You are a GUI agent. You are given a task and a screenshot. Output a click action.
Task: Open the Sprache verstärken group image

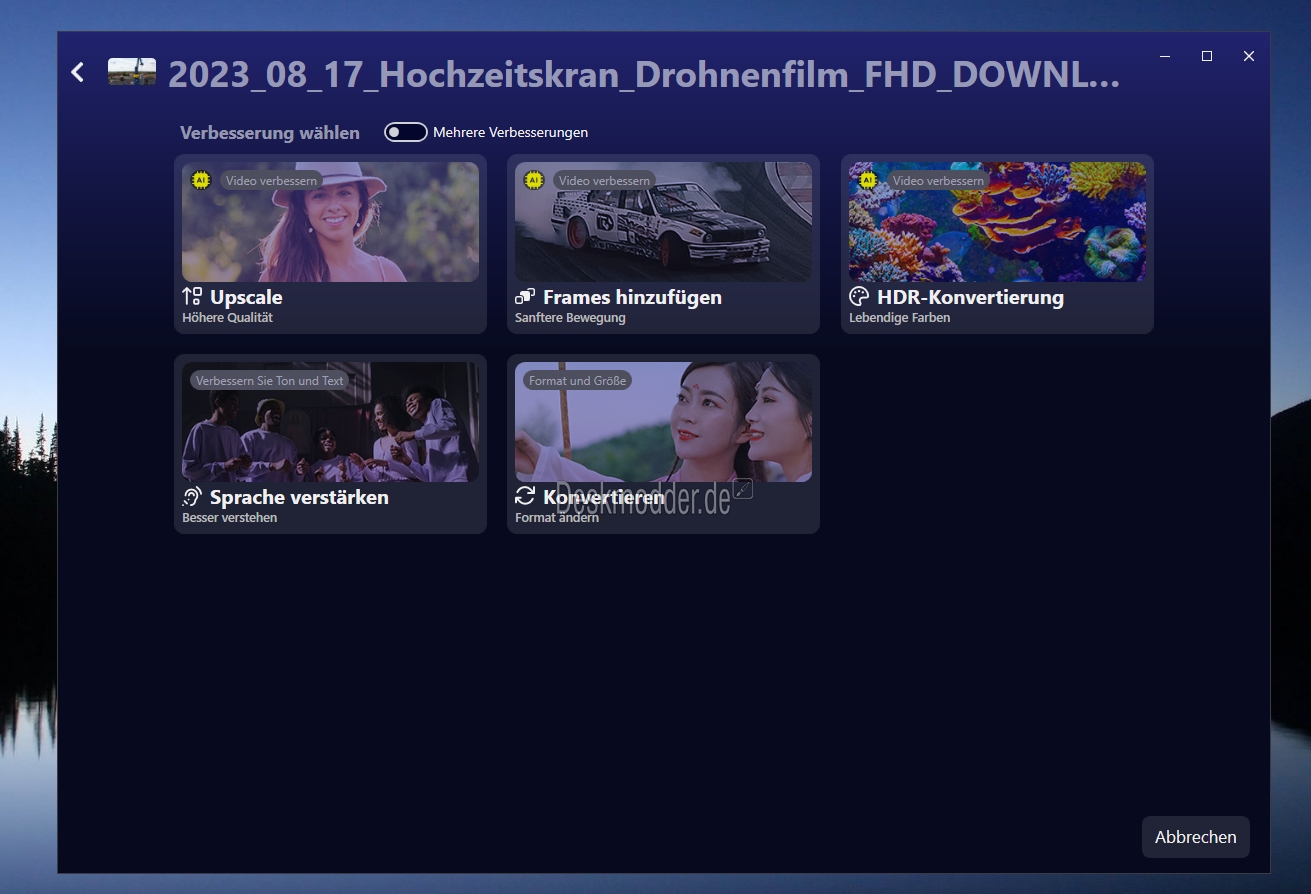tap(330, 422)
